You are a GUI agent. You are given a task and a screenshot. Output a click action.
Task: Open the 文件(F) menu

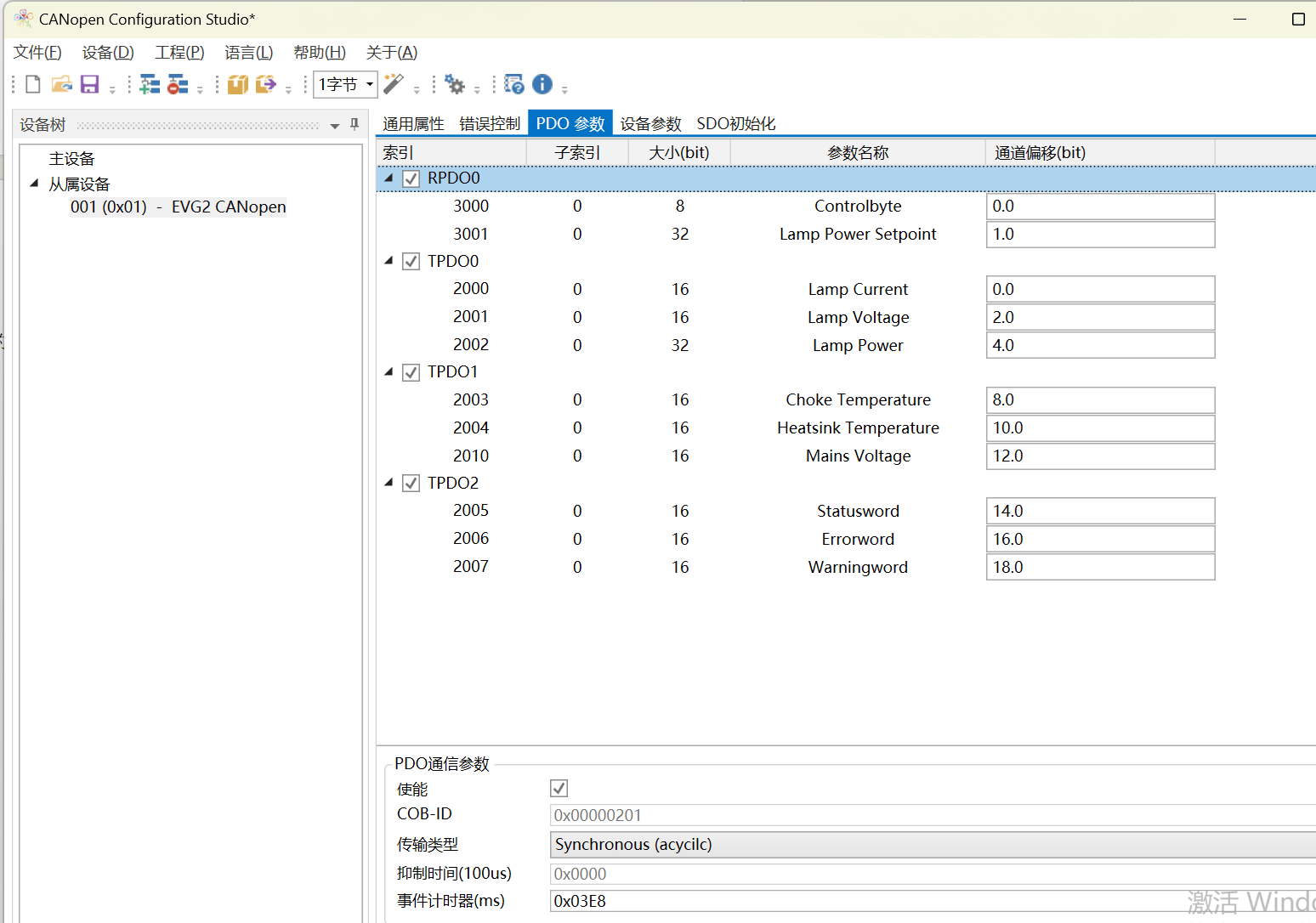point(37,53)
